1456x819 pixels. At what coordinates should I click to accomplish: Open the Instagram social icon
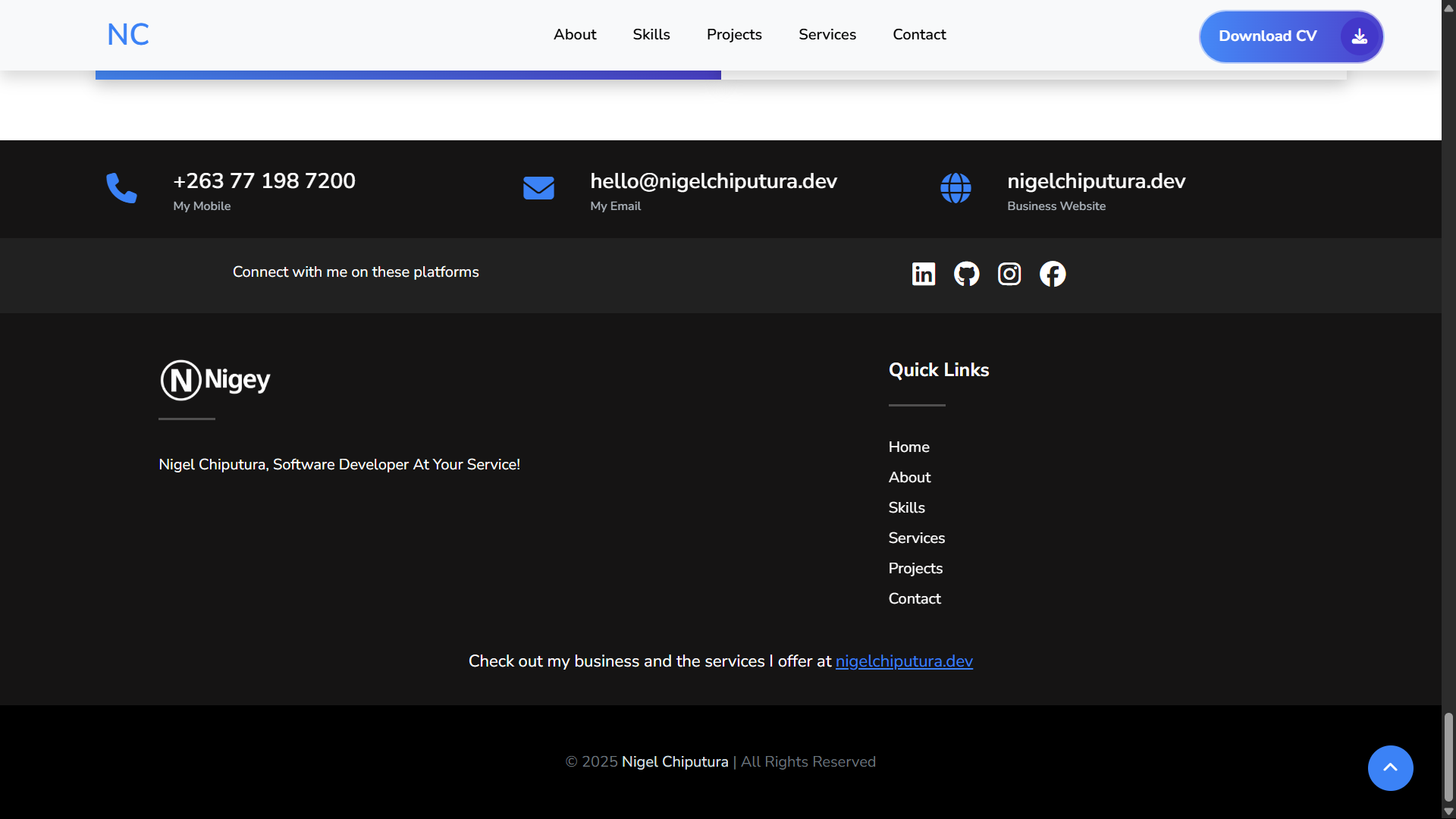pyautogui.click(x=1009, y=274)
